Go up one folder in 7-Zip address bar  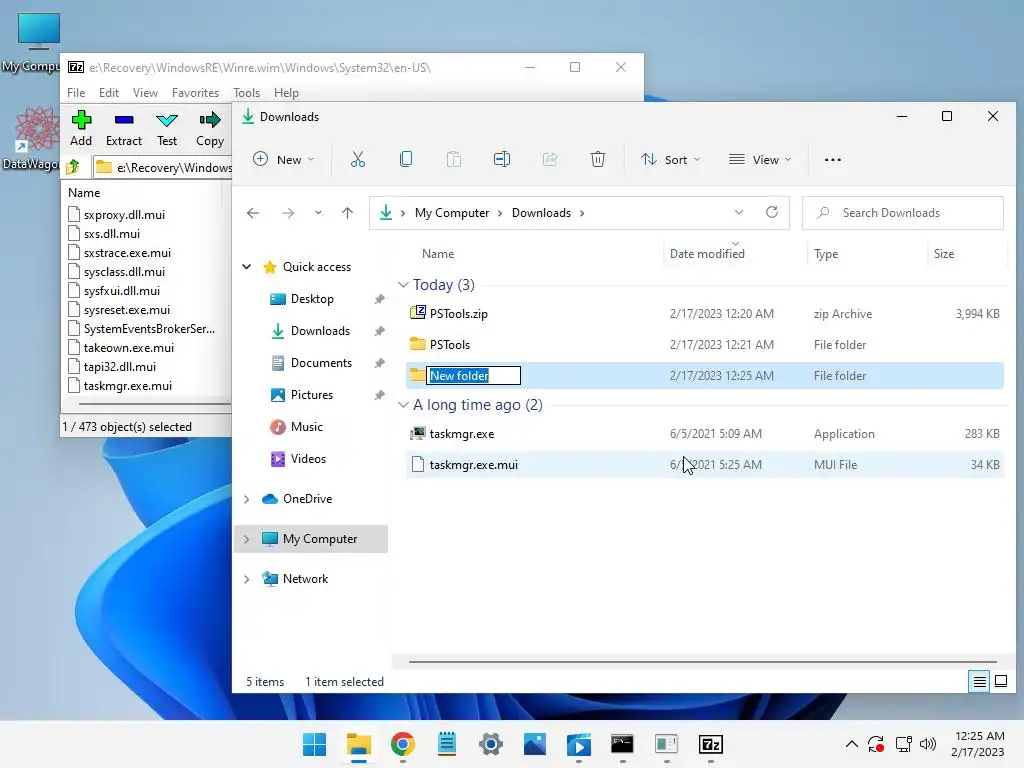[73, 167]
